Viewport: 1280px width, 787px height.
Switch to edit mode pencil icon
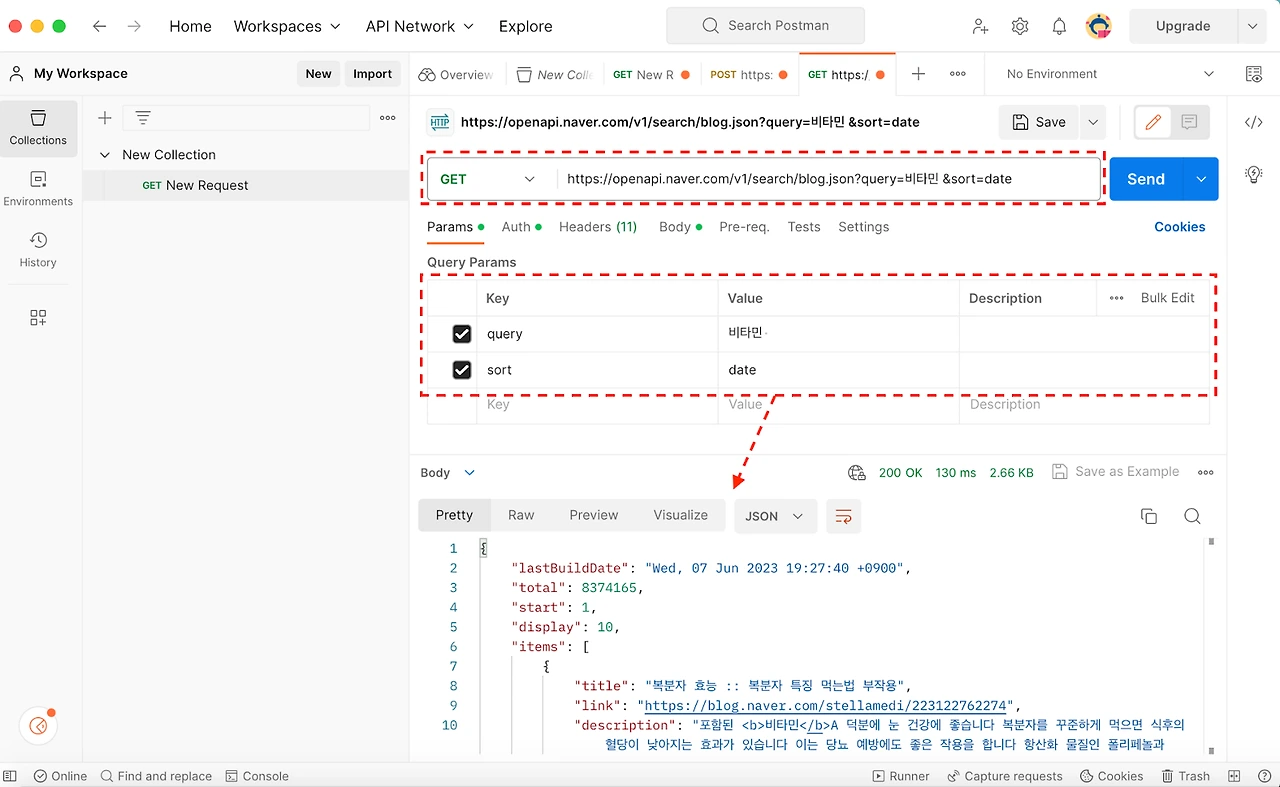pyautogui.click(x=1153, y=122)
